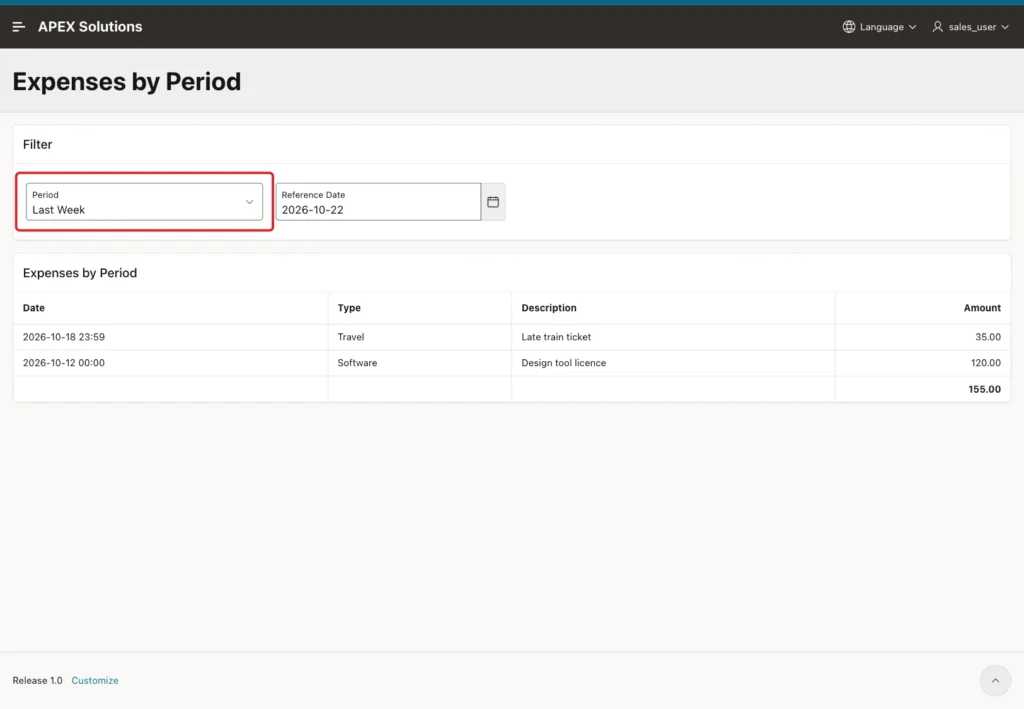
Task: Select the Design tool licence row
Action: point(512,363)
